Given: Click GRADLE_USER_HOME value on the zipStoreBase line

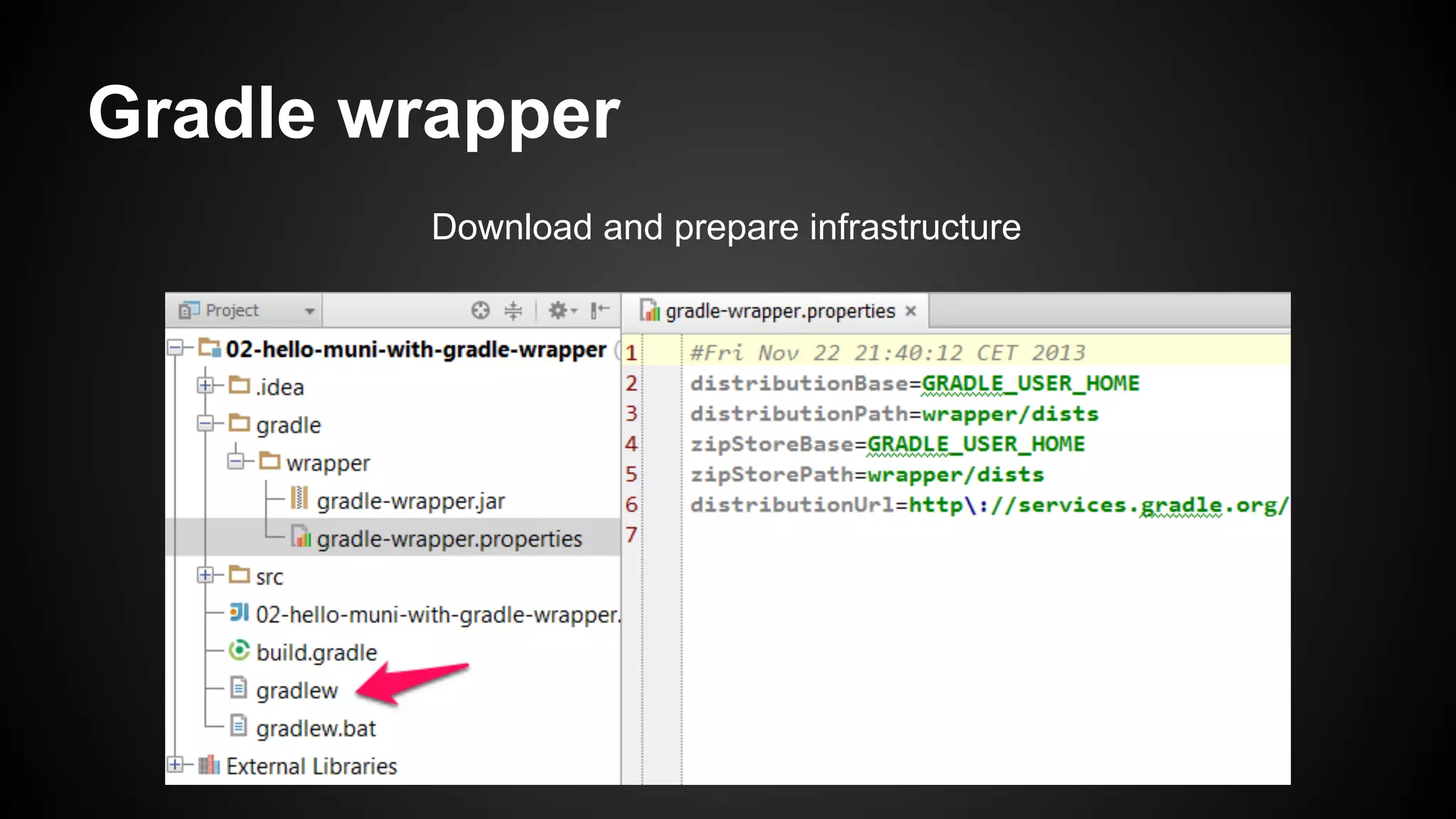Looking at the screenshot, I should click(x=976, y=444).
